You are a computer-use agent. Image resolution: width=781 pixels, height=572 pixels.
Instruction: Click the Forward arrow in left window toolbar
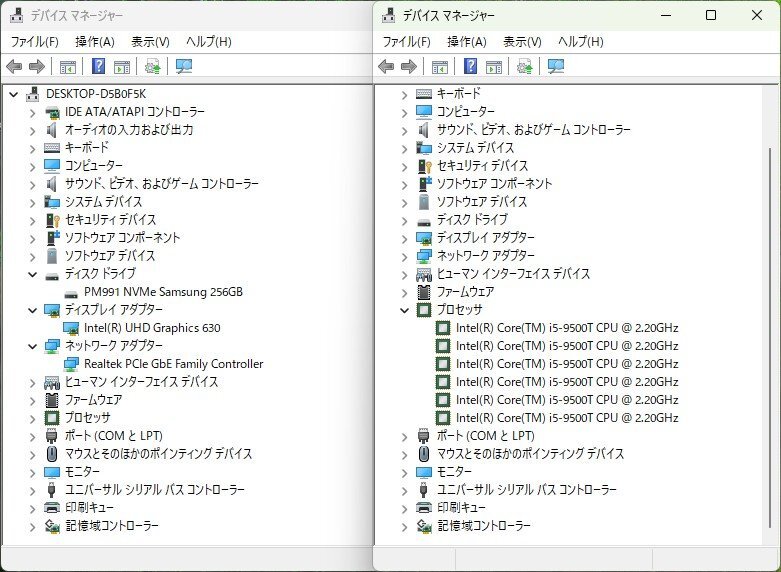pos(37,66)
